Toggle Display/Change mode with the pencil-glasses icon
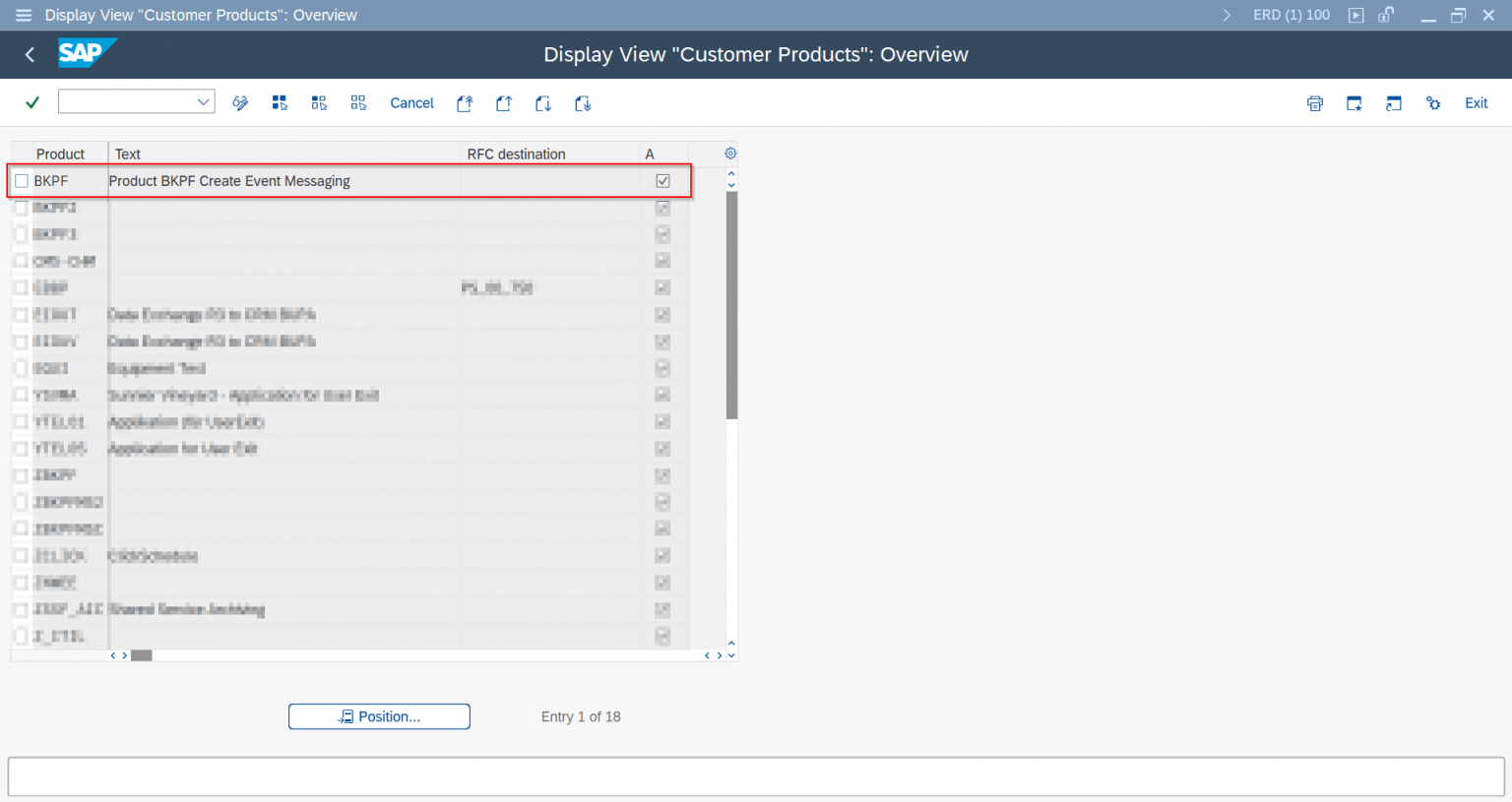Screen dimensions: 1512x802 pyautogui.click(x=240, y=103)
